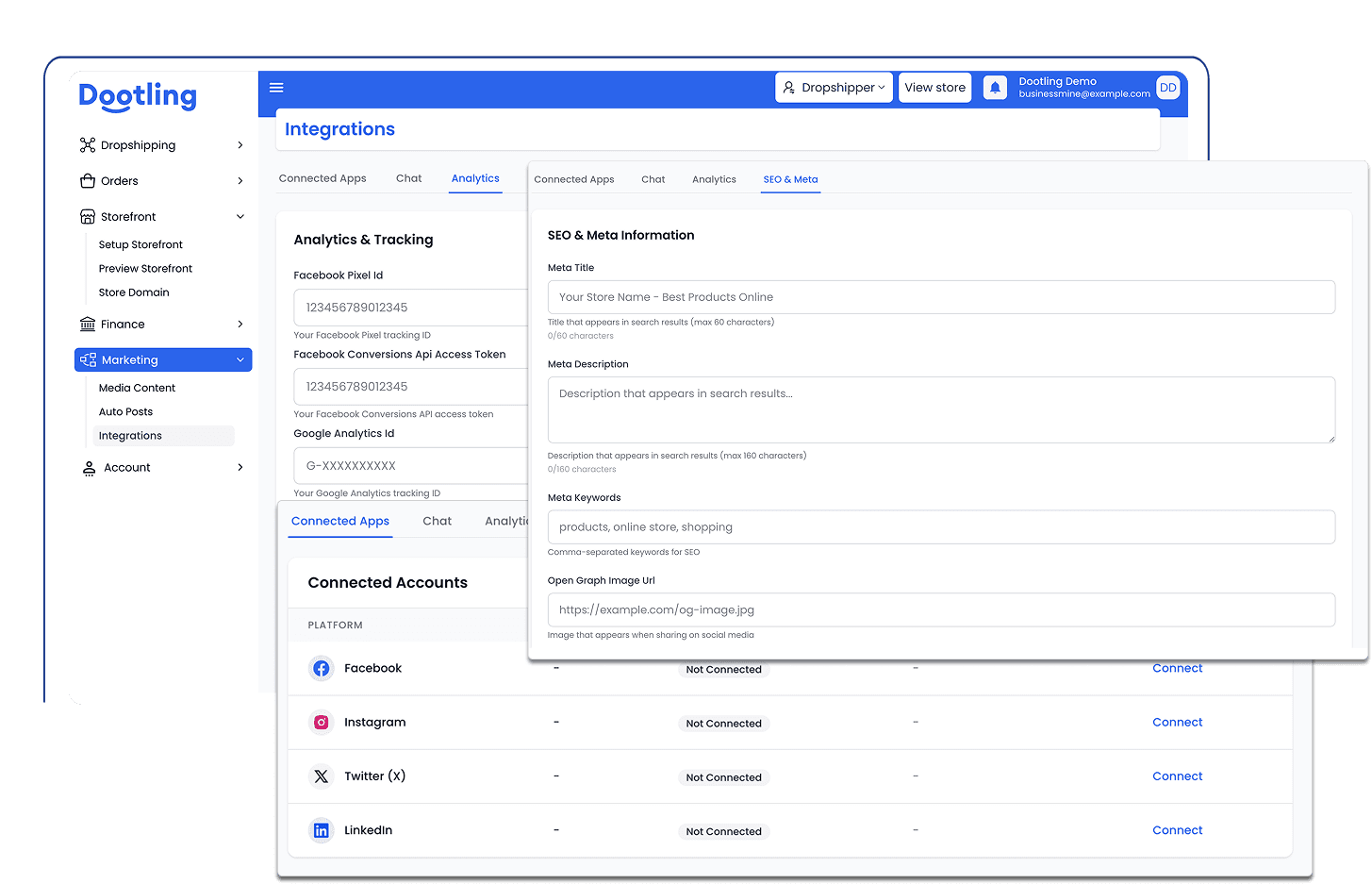Switch to the SEO & Meta tab
The height and width of the screenshot is (884, 1372).
tap(790, 179)
